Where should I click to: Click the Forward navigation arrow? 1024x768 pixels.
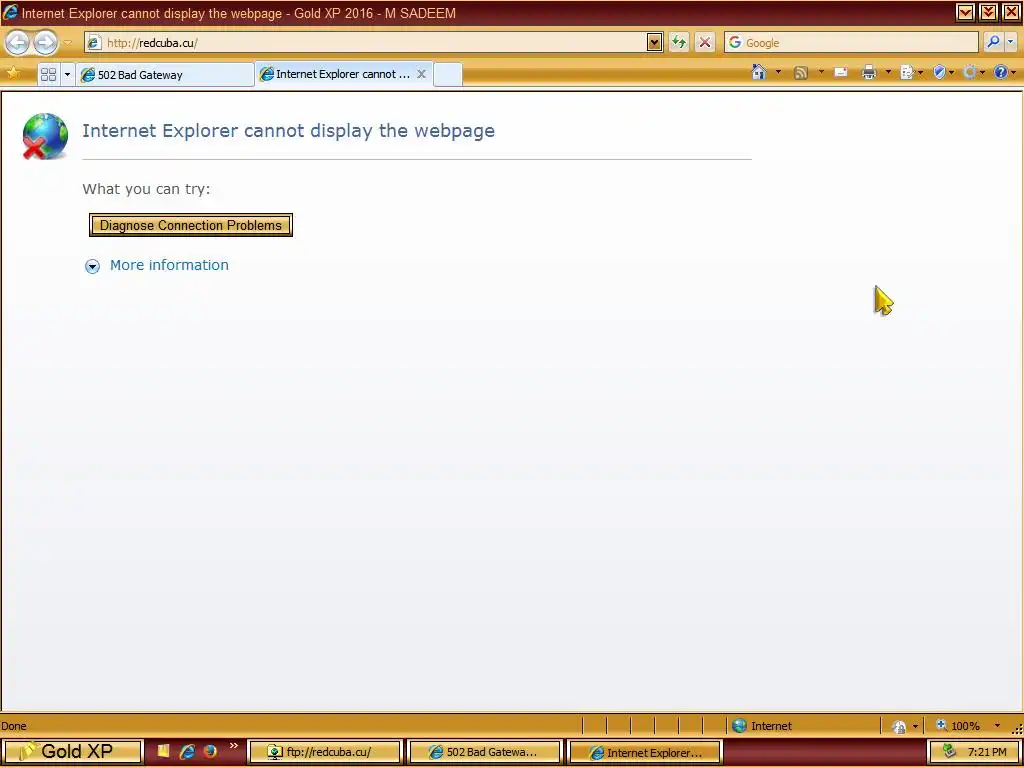coord(45,43)
